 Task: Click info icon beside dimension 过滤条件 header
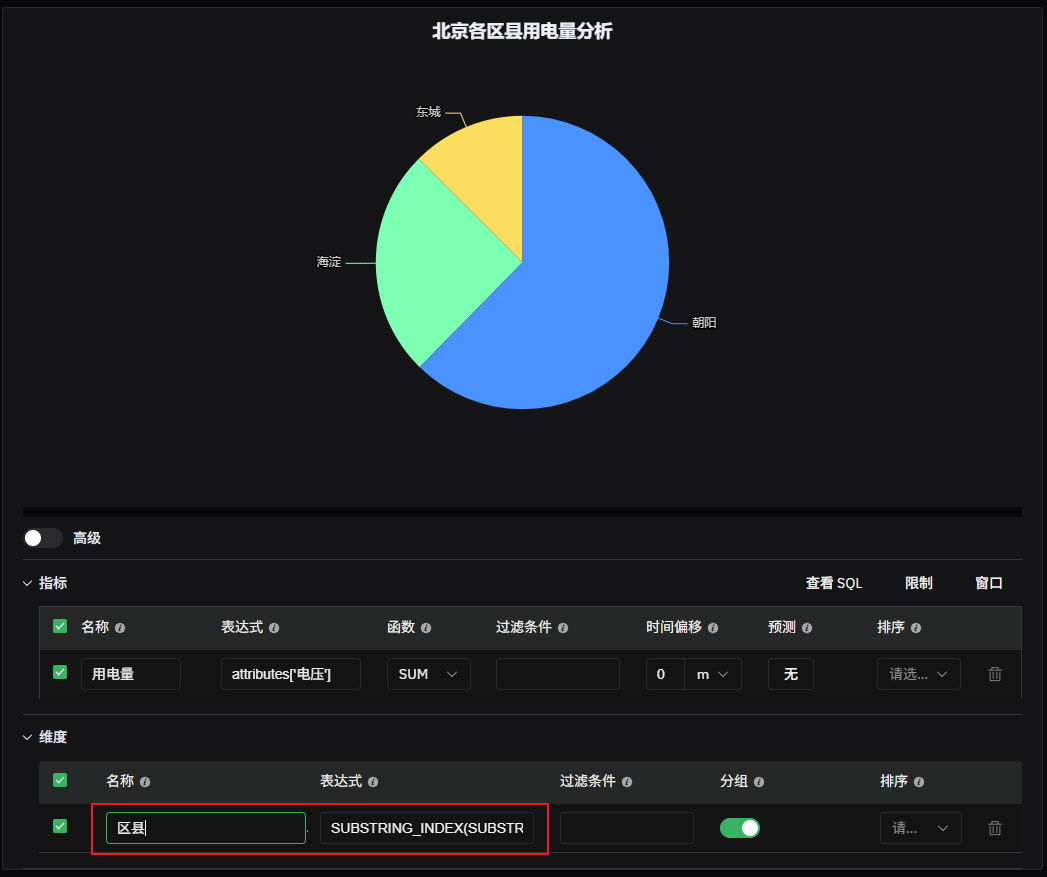[627, 781]
